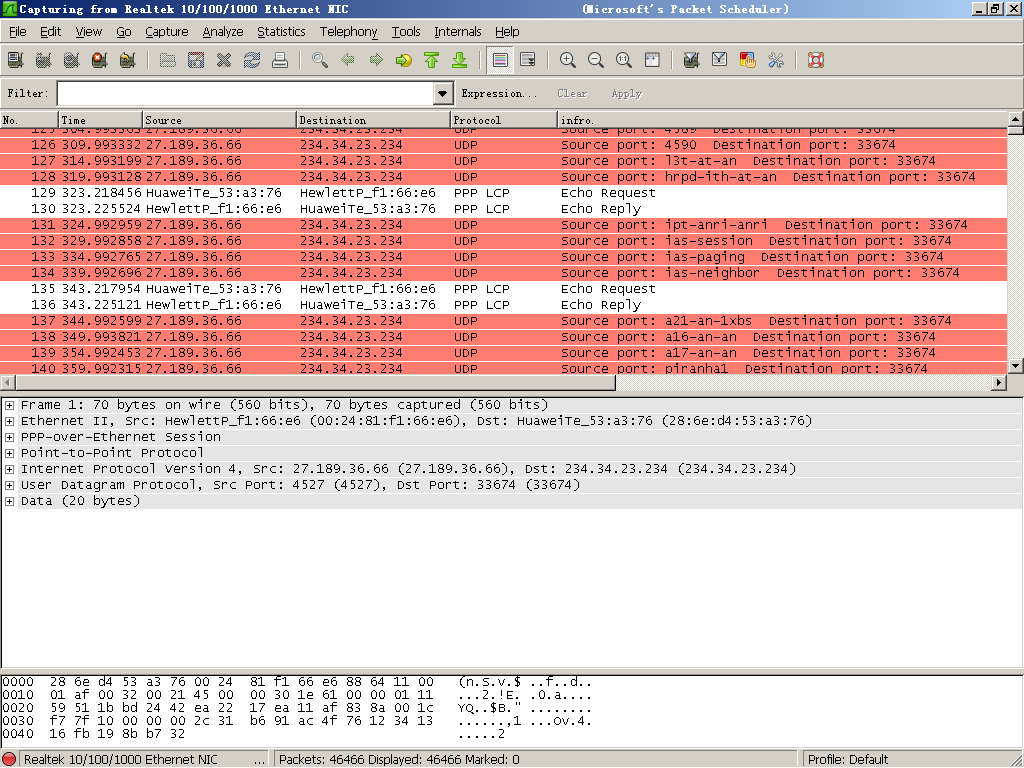The width and height of the screenshot is (1024, 768).
Task: Jump to the last packet icon
Action: coord(460,60)
